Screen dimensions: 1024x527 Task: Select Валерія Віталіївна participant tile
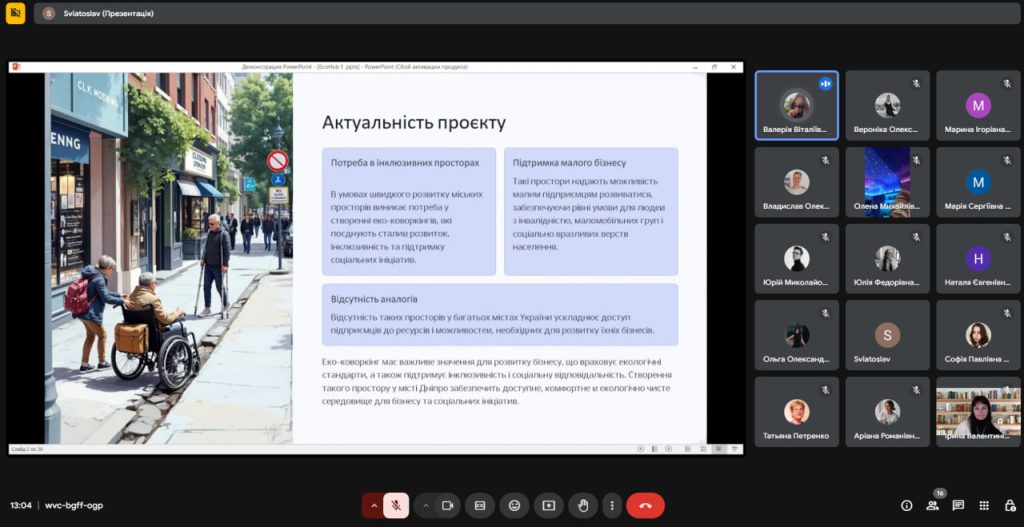(x=796, y=106)
